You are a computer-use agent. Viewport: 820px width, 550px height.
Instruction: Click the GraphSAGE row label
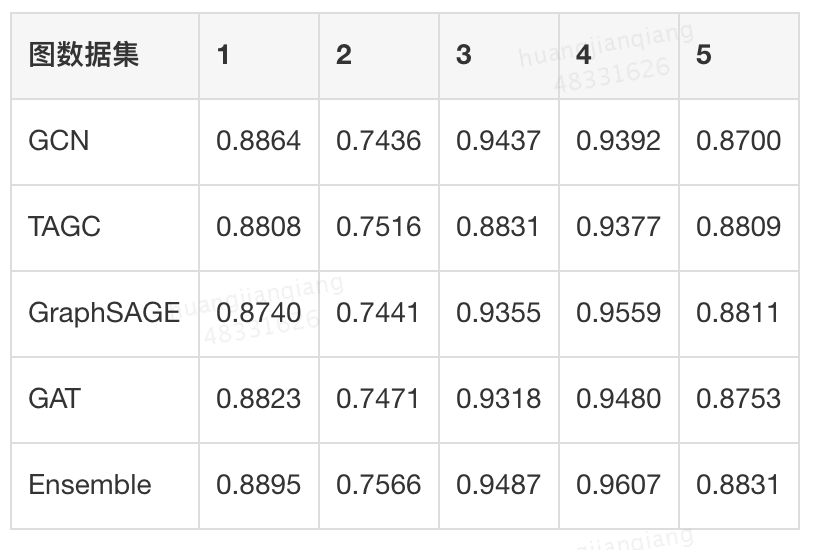click(104, 313)
